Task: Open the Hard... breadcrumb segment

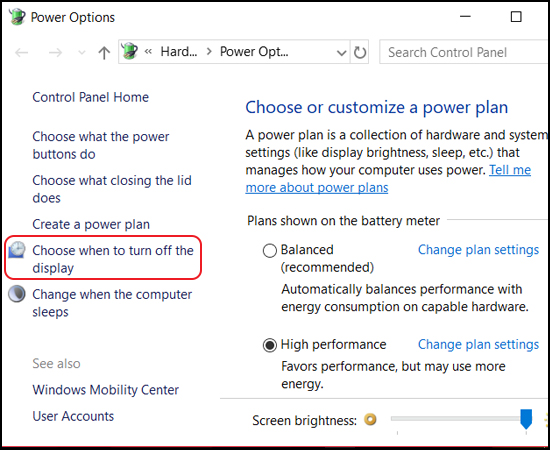Action: (x=179, y=52)
